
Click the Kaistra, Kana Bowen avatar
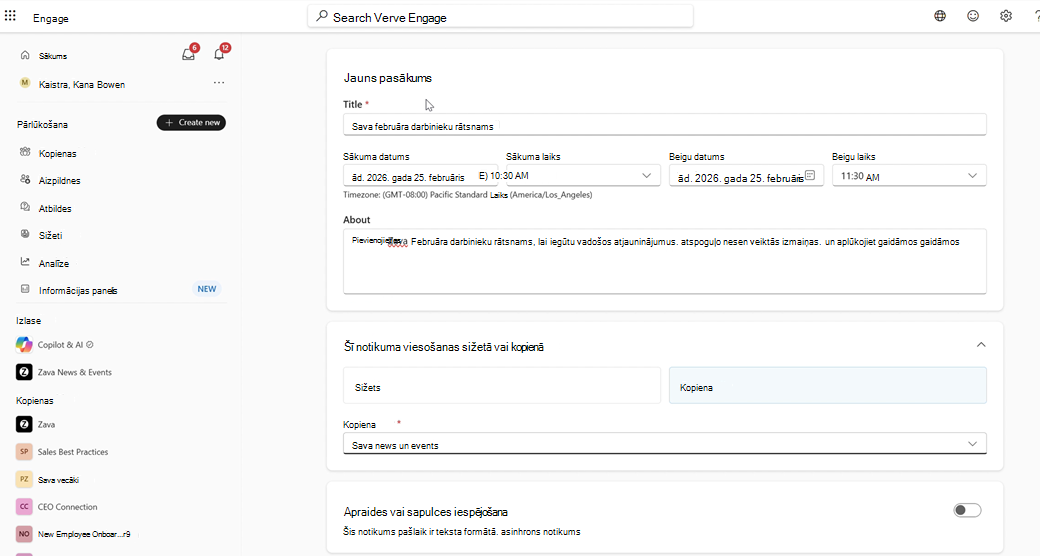pyautogui.click(x=25, y=83)
